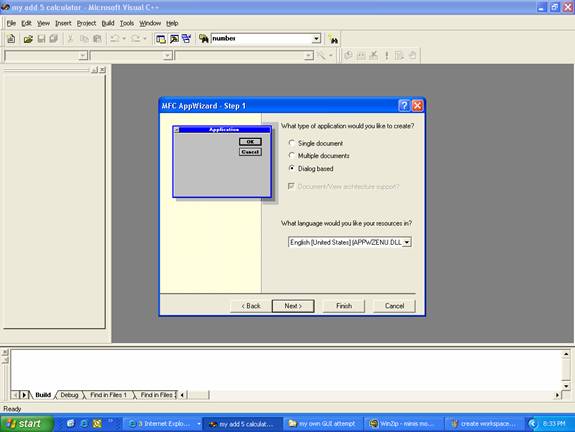Viewport: 575px width, 432px height.
Task: Click the Back button in AppWizard
Action: (251, 306)
